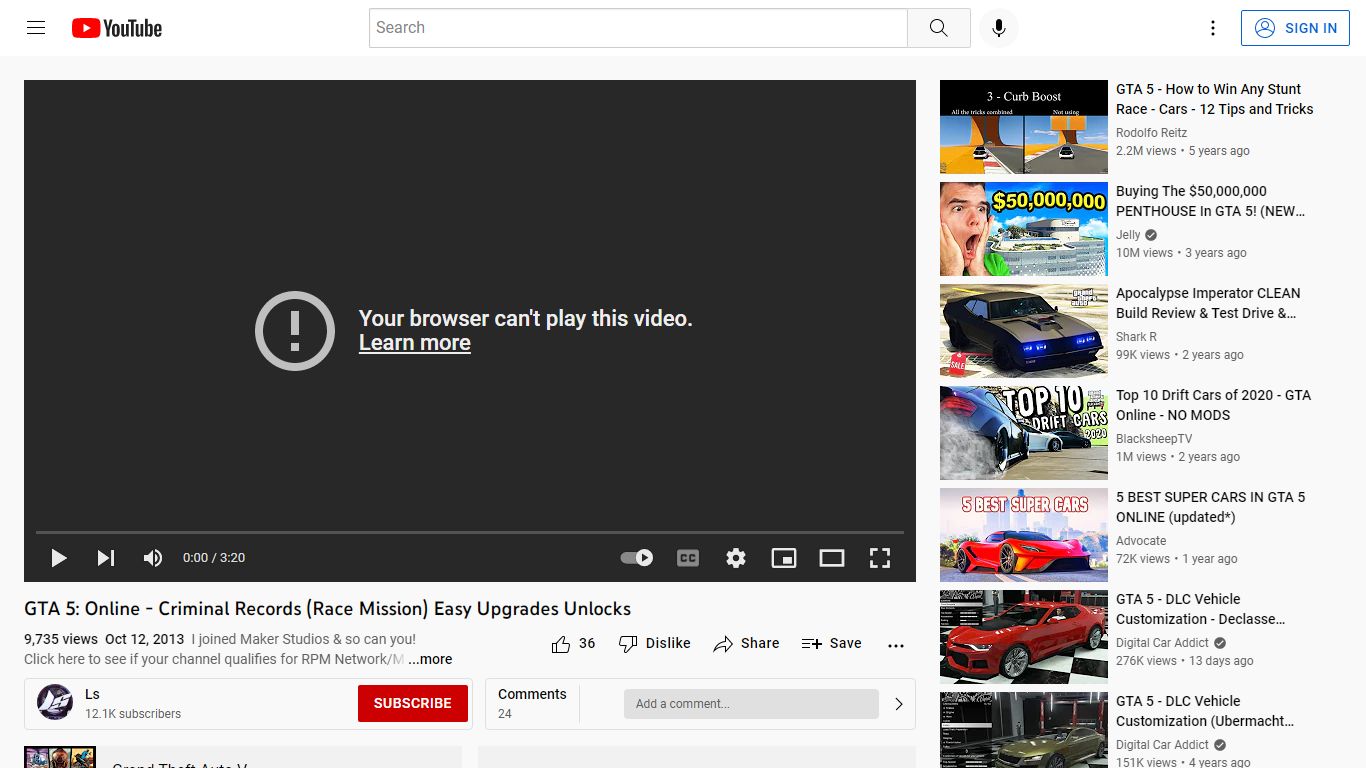Image resolution: width=1366 pixels, height=768 pixels.
Task: Skip to the next video
Action: 105,558
